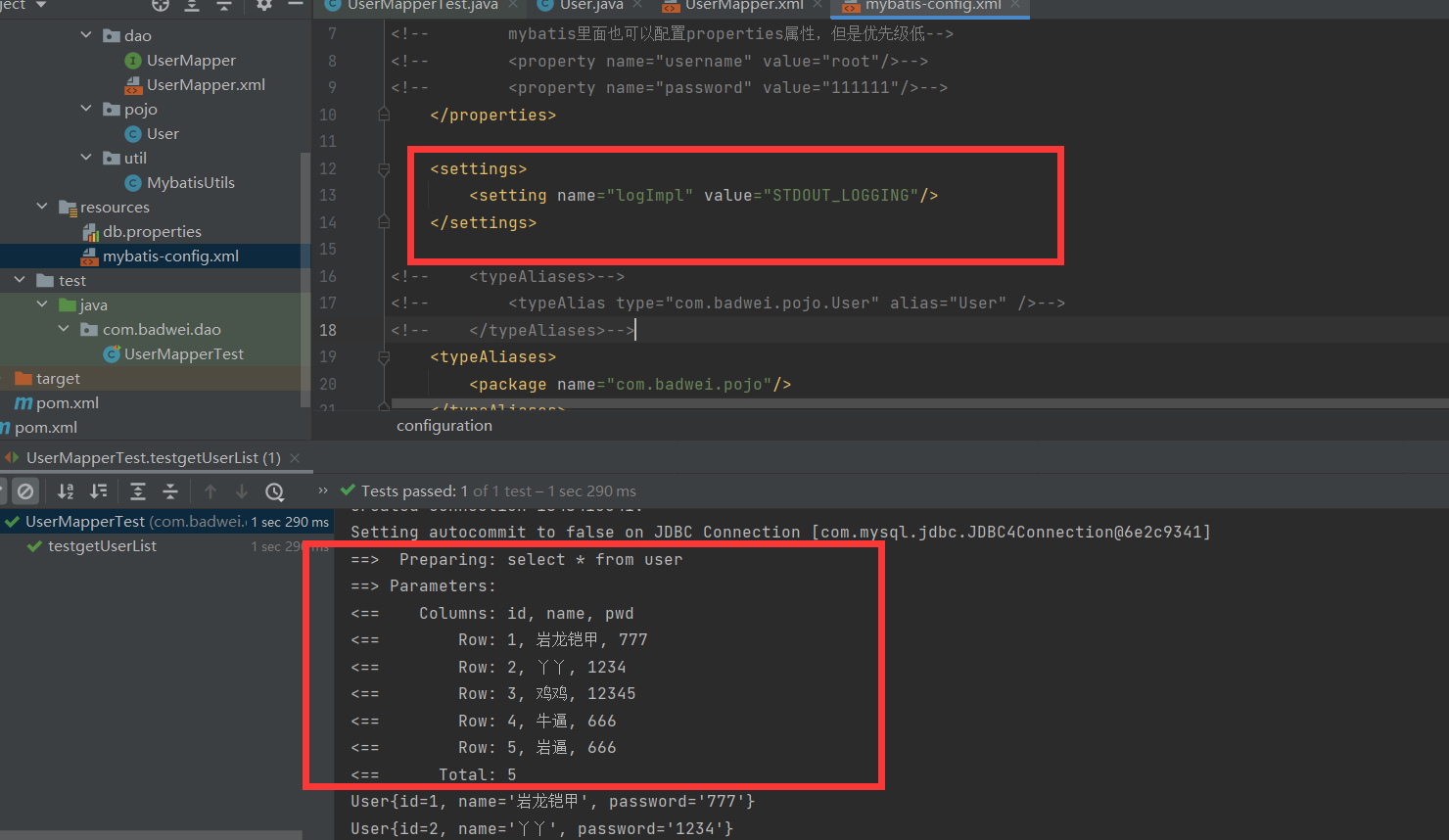Select testgetUserList test result
The image size is (1449, 840).
pos(102,546)
